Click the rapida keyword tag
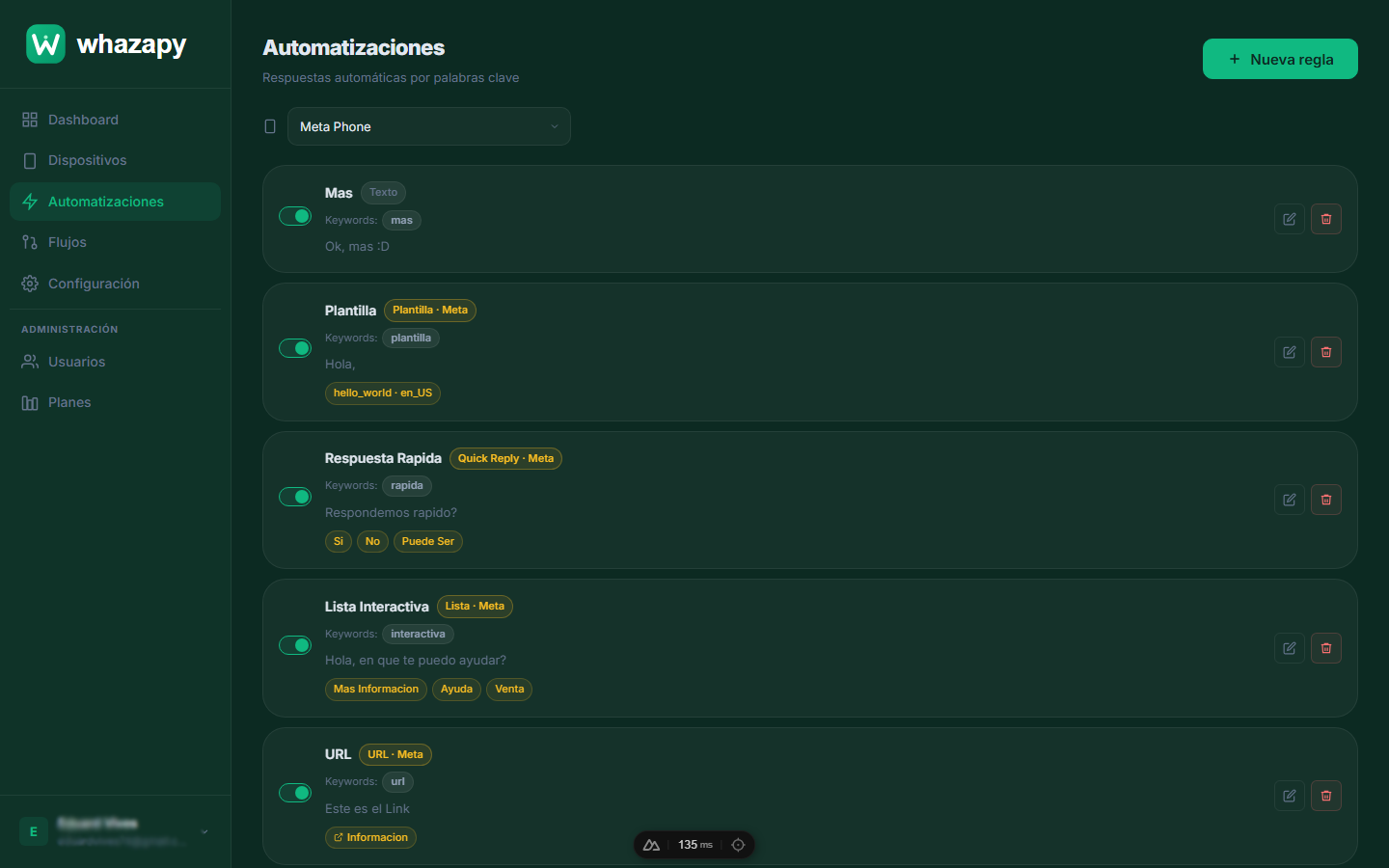The width and height of the screenshot is (1389, 868). pos(407,485)
